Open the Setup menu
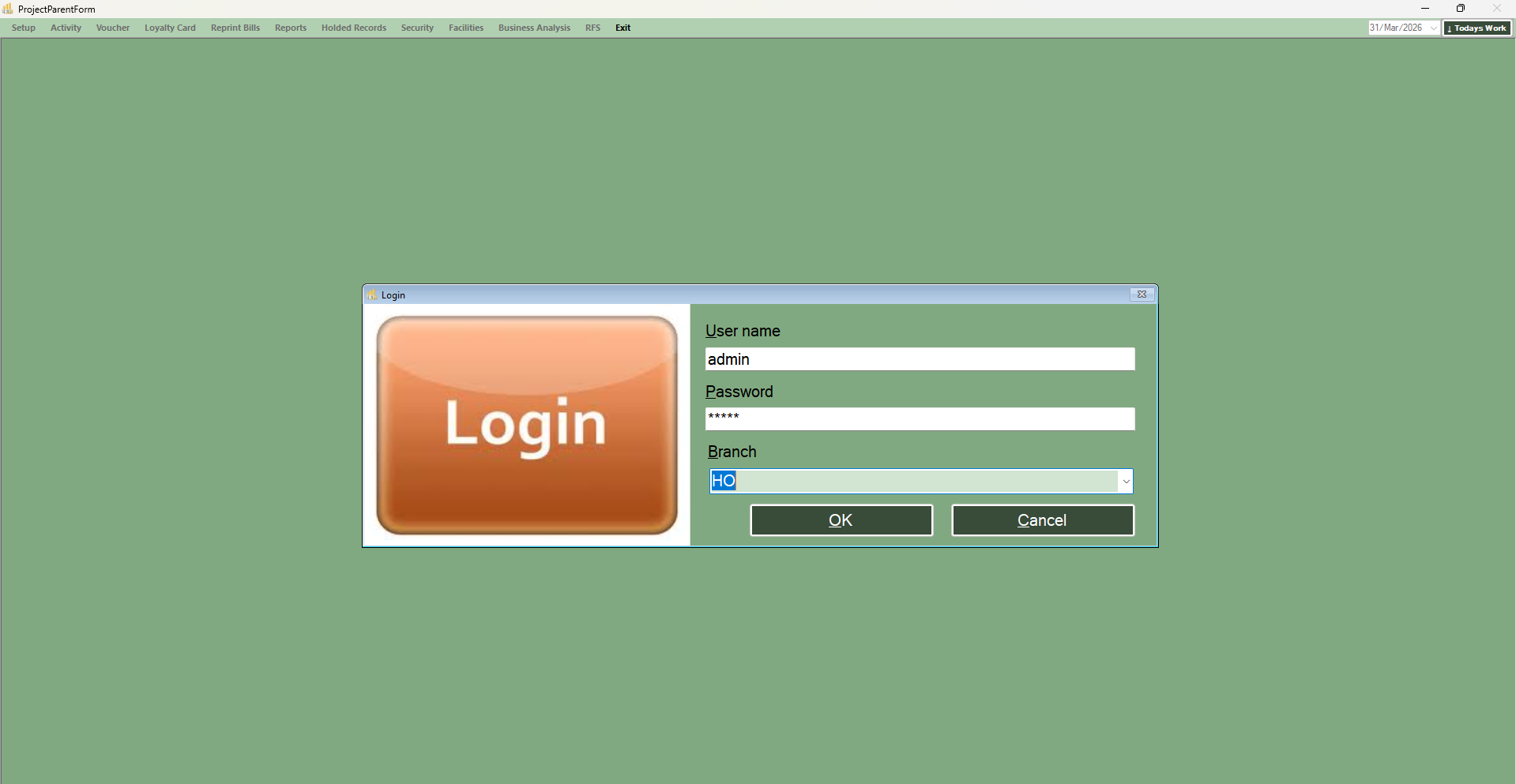The image size is (1516, 784). point(24,28)
